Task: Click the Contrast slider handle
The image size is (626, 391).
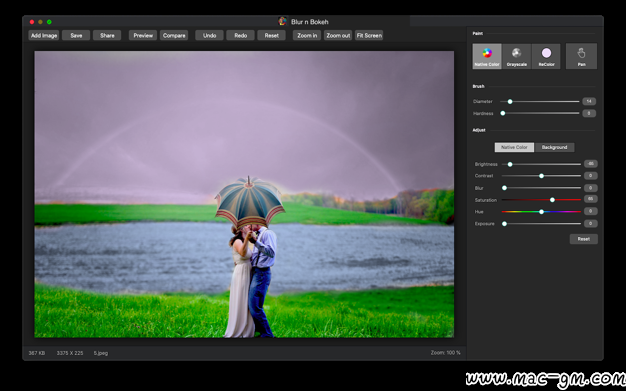Action: [x=541, y=176]
